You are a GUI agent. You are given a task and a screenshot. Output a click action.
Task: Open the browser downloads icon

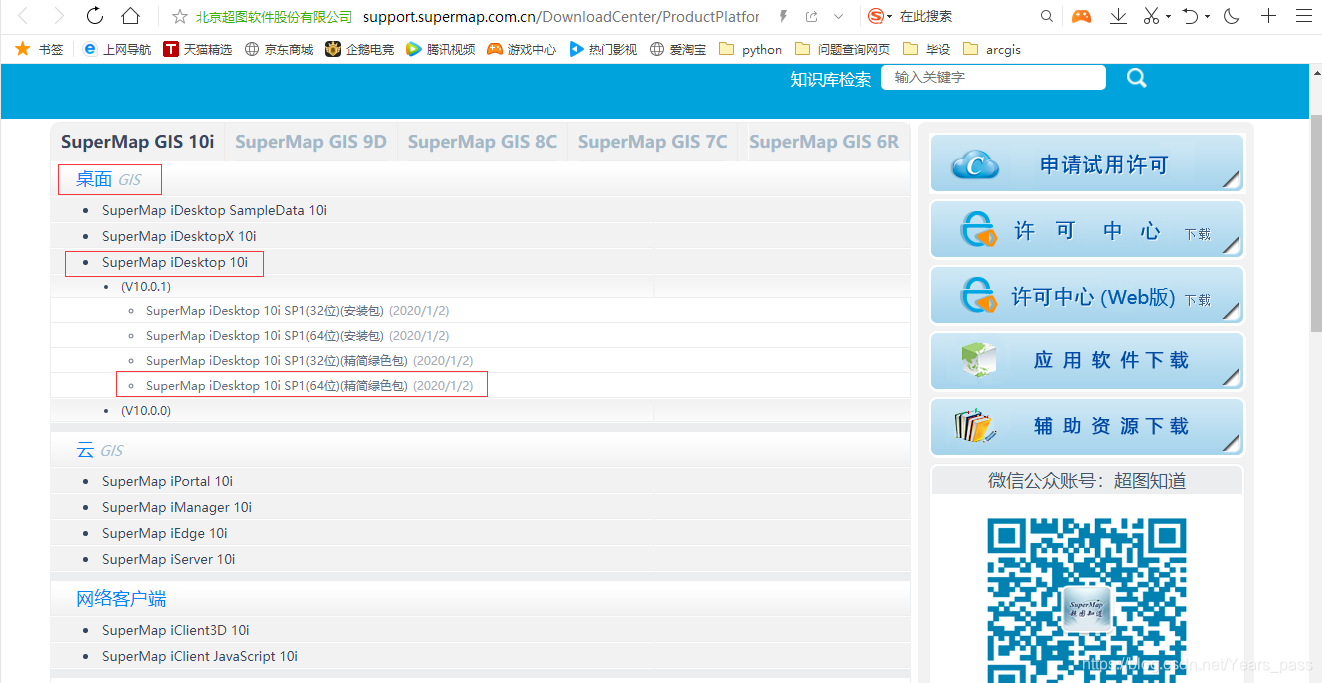pos(1119,16)
